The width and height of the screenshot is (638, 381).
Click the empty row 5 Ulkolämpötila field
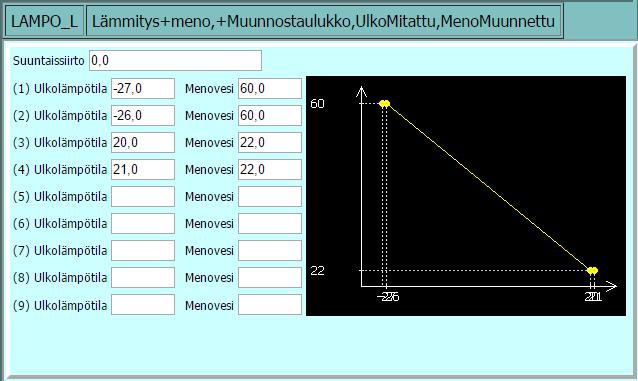tap(143, 197)
